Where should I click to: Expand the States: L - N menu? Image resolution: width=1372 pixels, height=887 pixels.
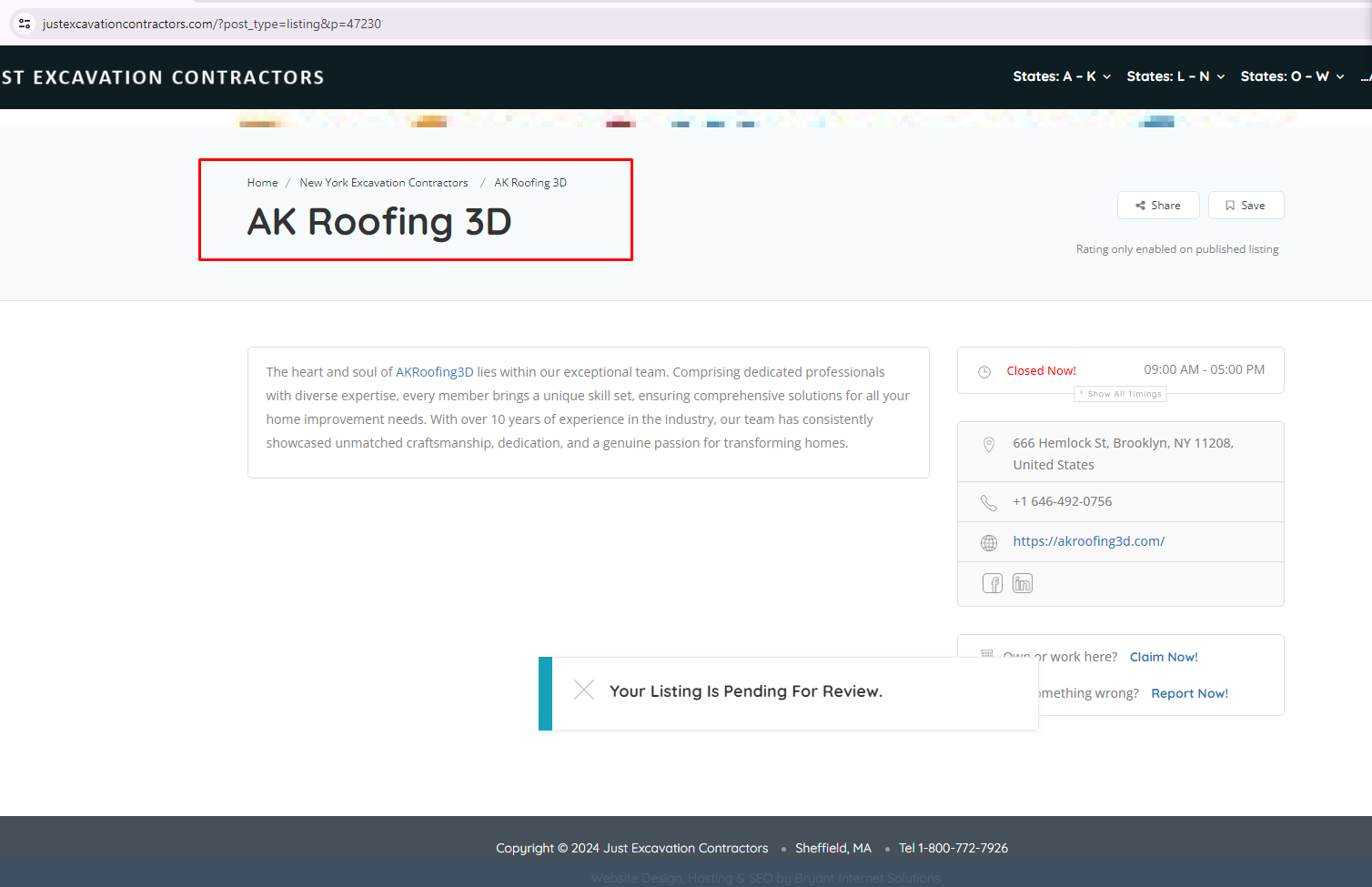pyautogui.click(x=1175, y=76)
